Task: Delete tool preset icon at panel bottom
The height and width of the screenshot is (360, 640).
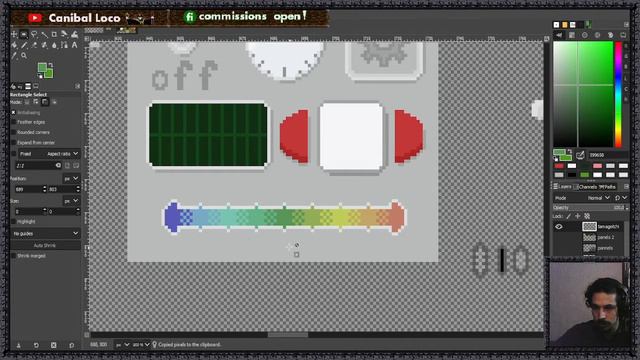Action: pos(53,345)
